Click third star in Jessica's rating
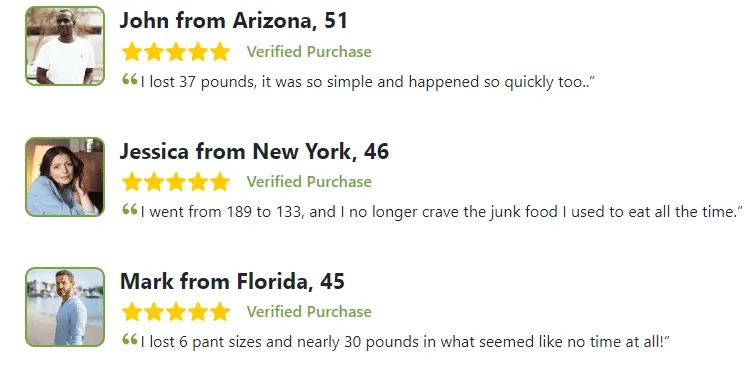Viewport: 753px width, 366px height. 176,182
